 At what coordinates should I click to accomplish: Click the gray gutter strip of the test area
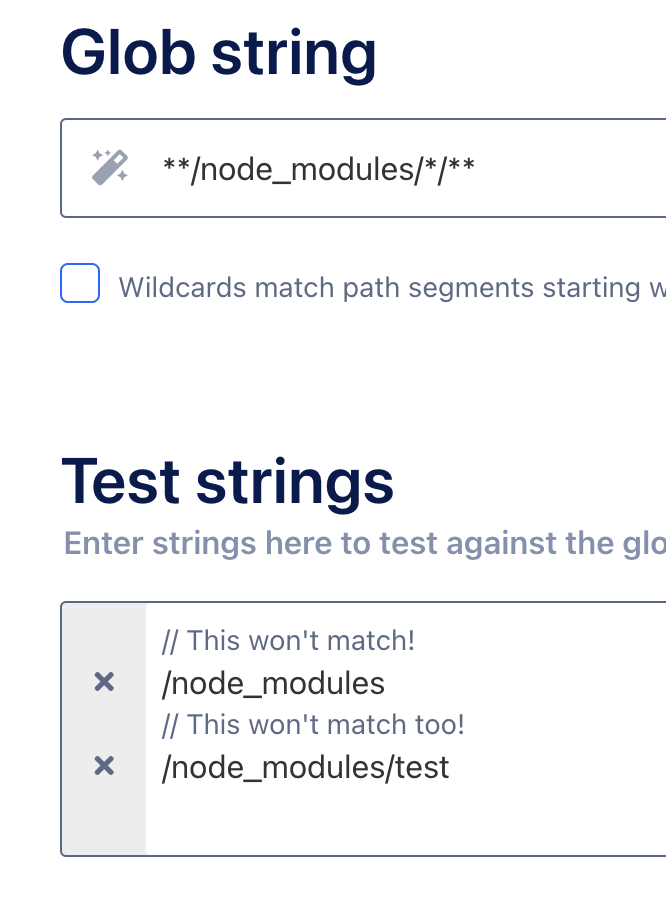103,820
